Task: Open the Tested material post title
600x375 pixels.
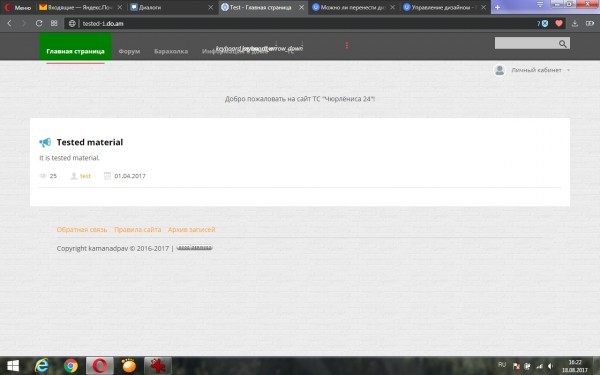Action: [90, 142]
